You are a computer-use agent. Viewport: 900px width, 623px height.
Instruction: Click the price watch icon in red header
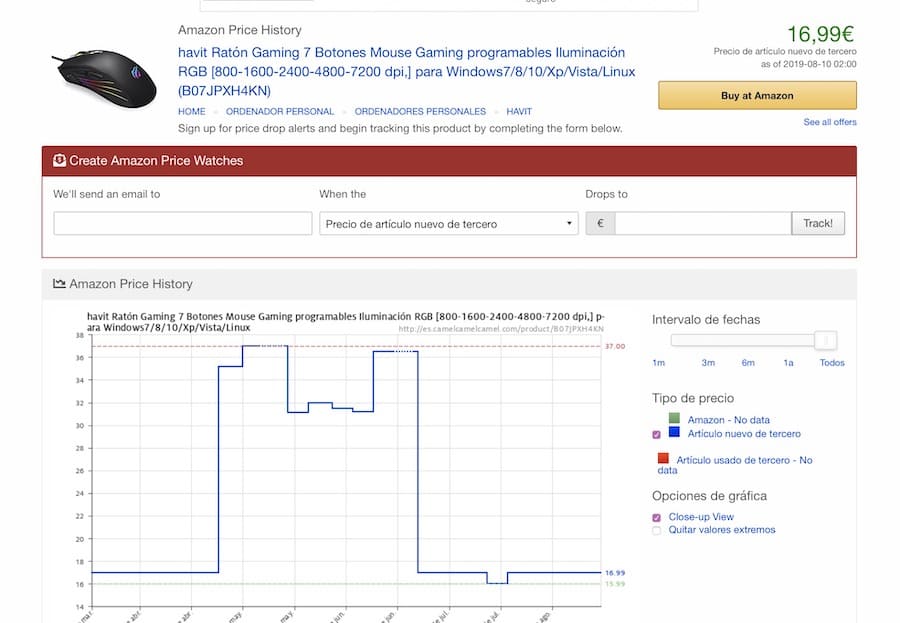(x=60, y=160)
